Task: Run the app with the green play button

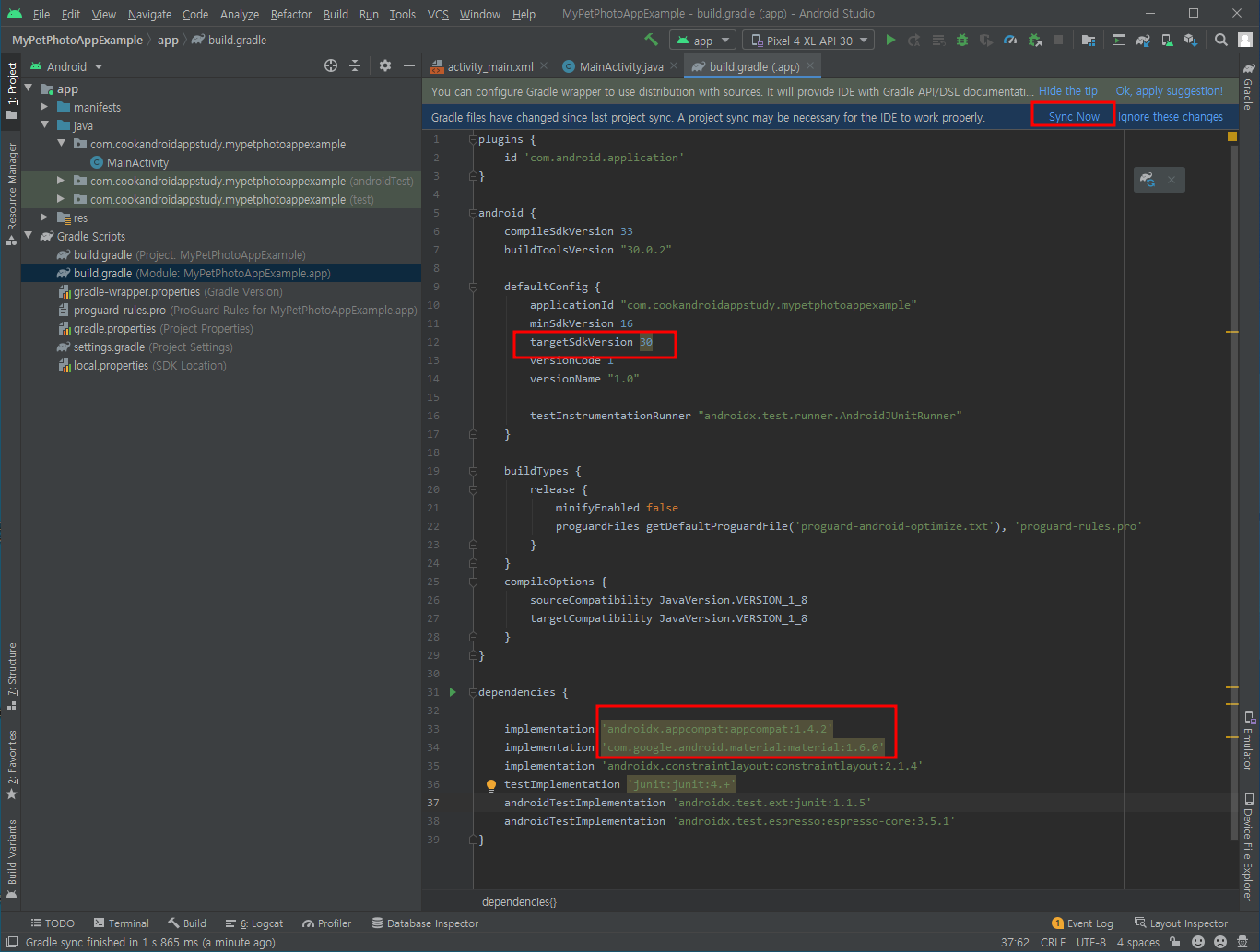Action: click(890, 40)
